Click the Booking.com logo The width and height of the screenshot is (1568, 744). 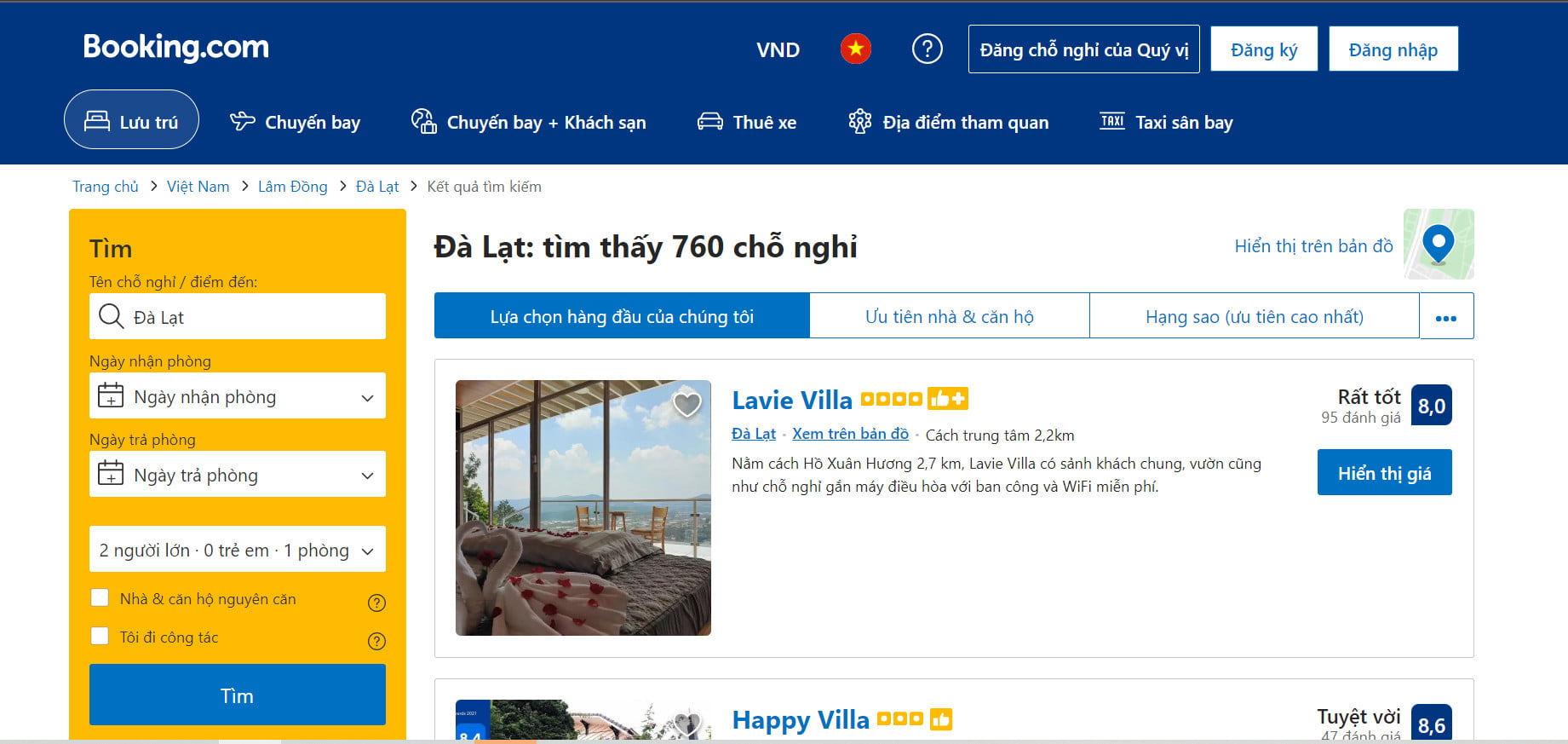click(176, 48)
